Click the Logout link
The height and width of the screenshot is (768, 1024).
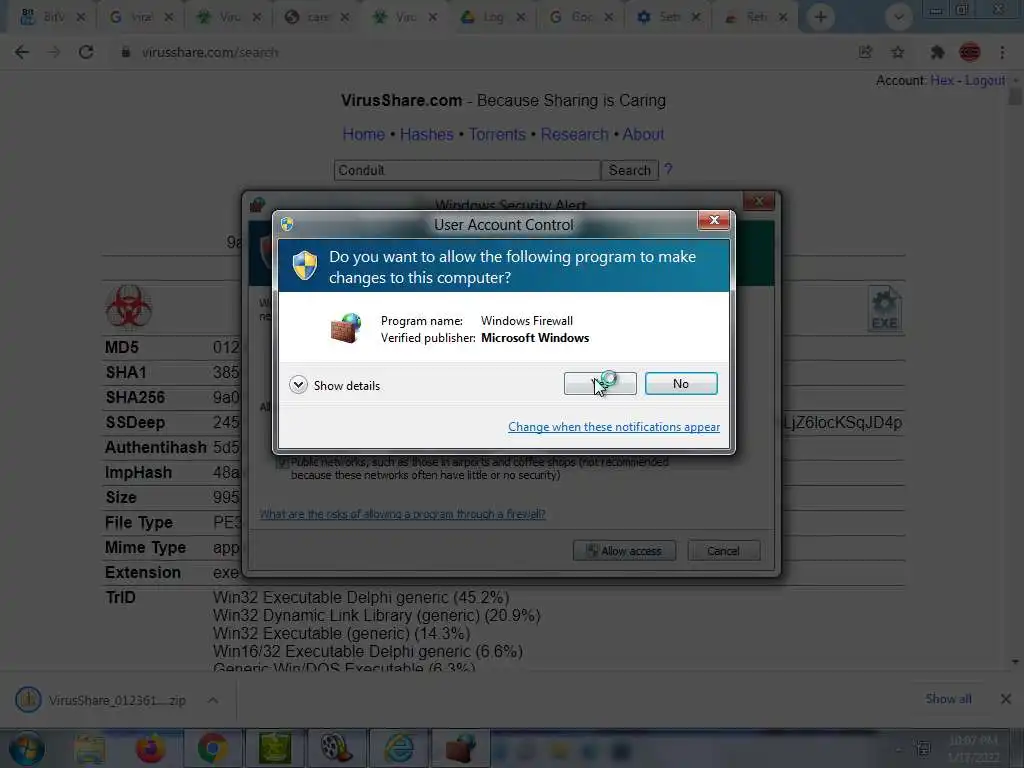point(985,80)
